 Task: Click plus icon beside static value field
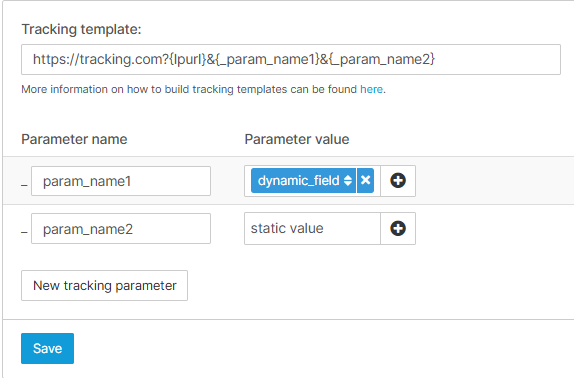pyautogui.click(x=398, y=228)
